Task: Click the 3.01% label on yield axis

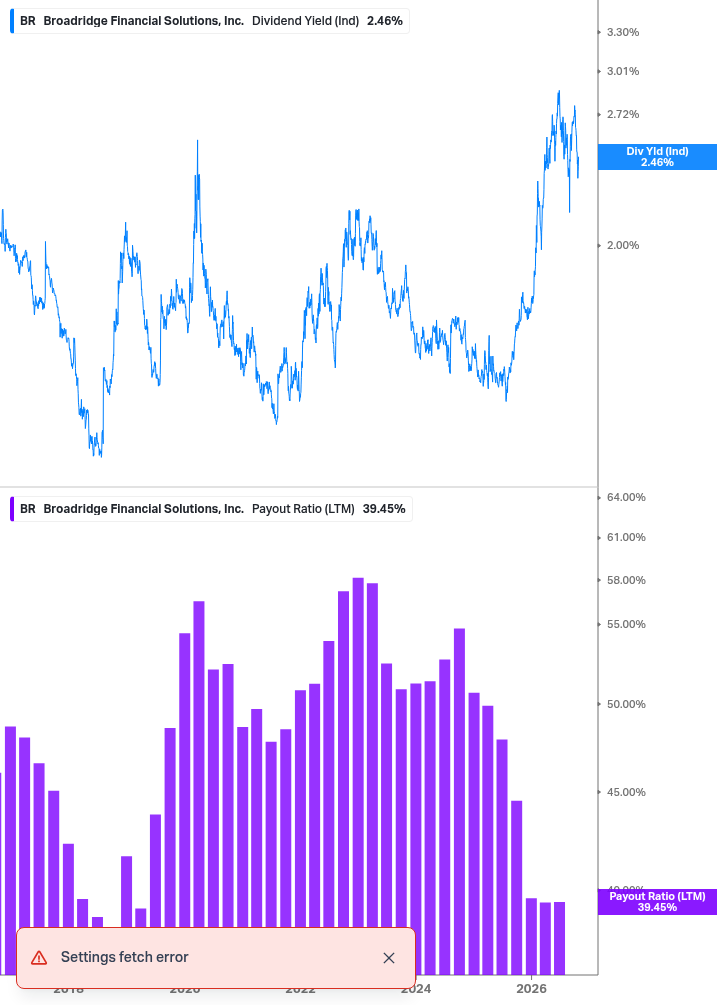Action: click(x=623, y=71)
